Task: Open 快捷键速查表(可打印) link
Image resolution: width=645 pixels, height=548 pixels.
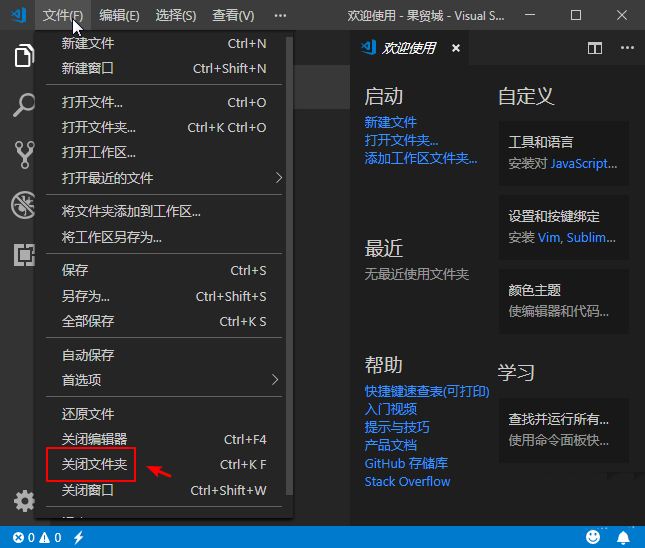Action: click(x=427, y=391)
